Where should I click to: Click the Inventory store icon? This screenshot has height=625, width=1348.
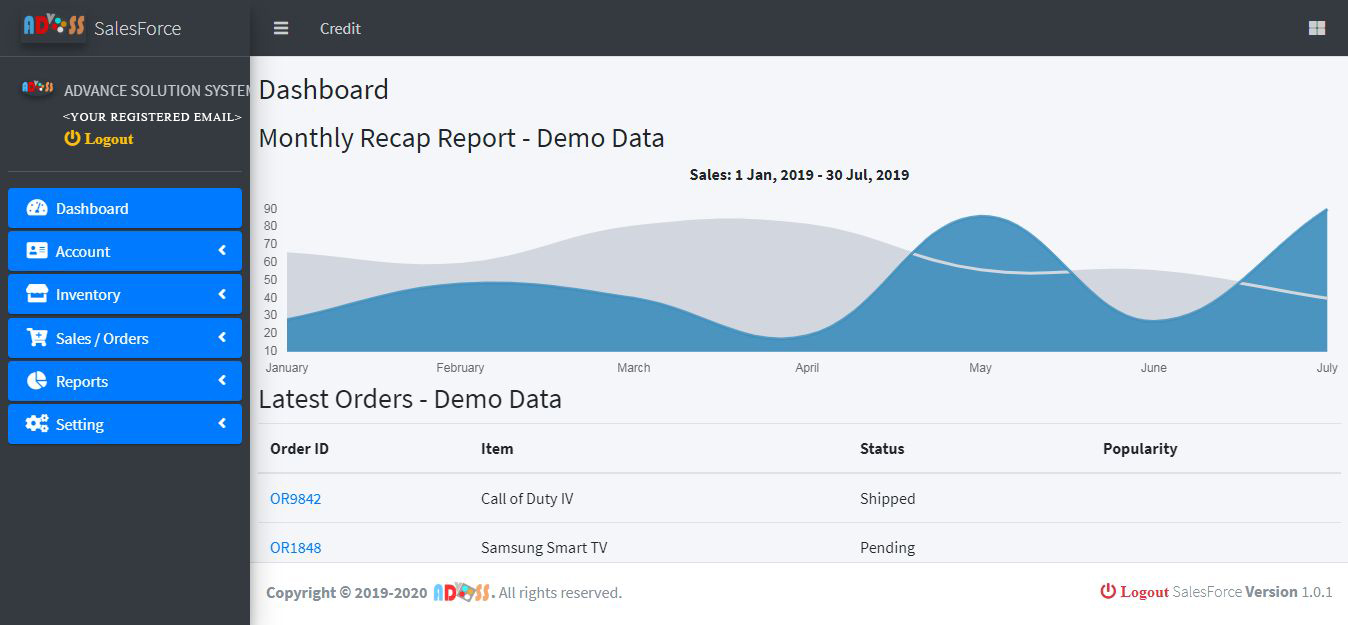[37, 294]
